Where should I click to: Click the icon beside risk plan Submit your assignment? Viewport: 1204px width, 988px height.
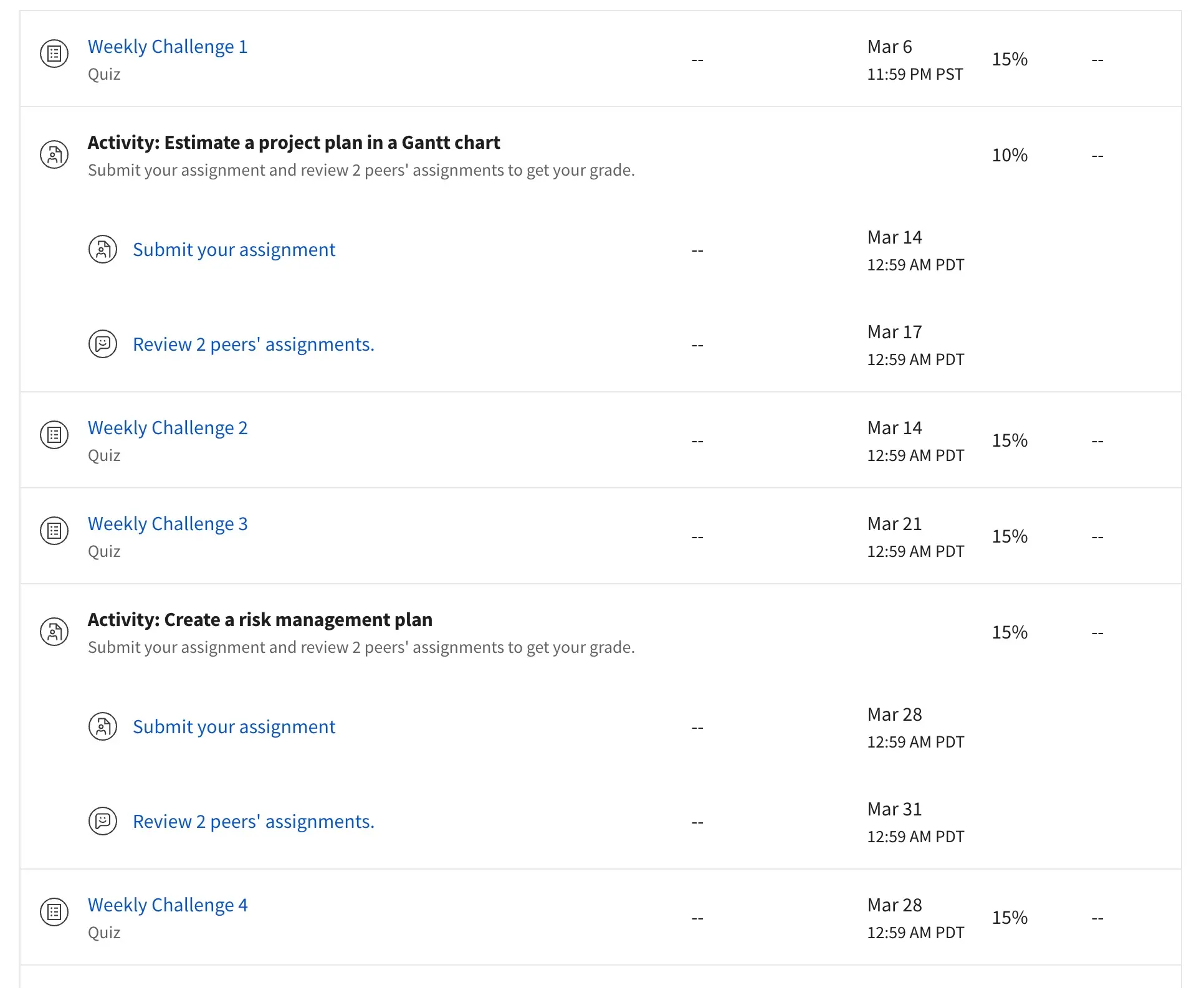coord(103,726)
